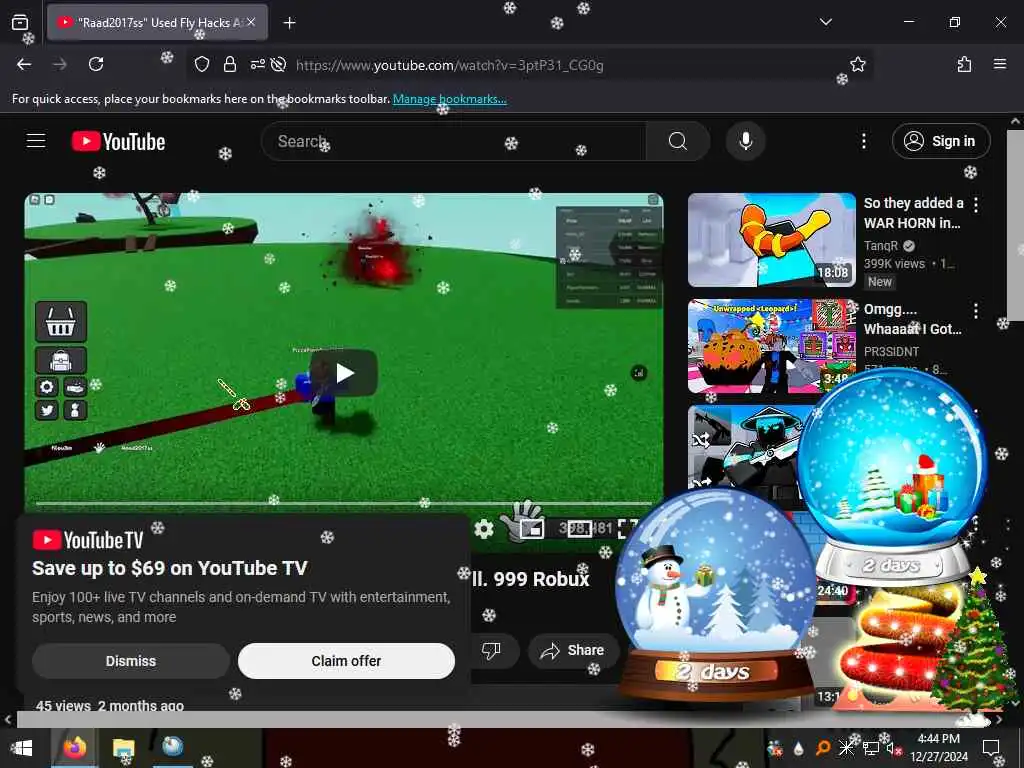Open options for 'Omgg.... Whaaaat I Got' video
Image resolution: width=1024 pixels, height=768 pixels.
pyautogui.click(x=976, y=311)
